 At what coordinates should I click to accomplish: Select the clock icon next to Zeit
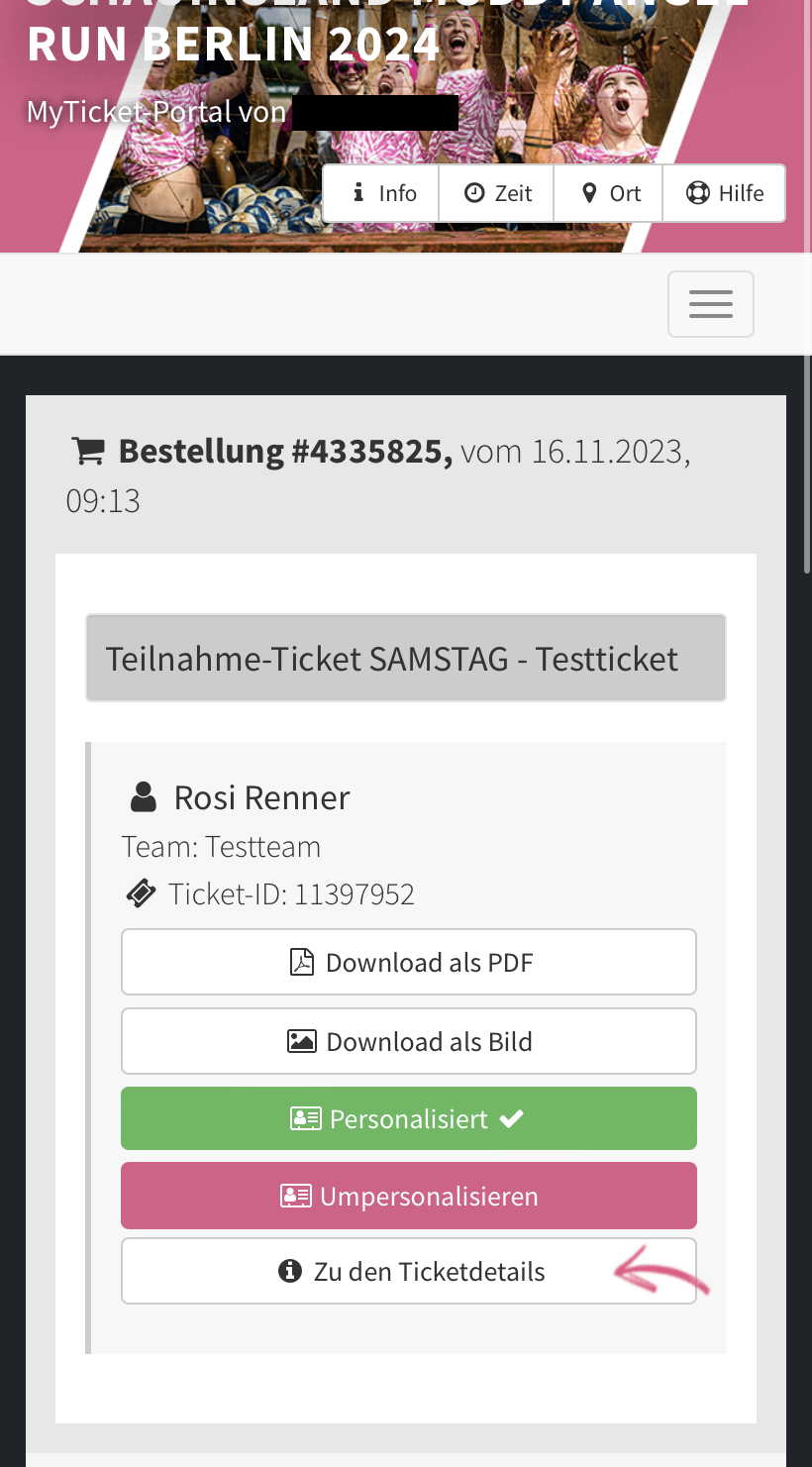tap(474, 192)
